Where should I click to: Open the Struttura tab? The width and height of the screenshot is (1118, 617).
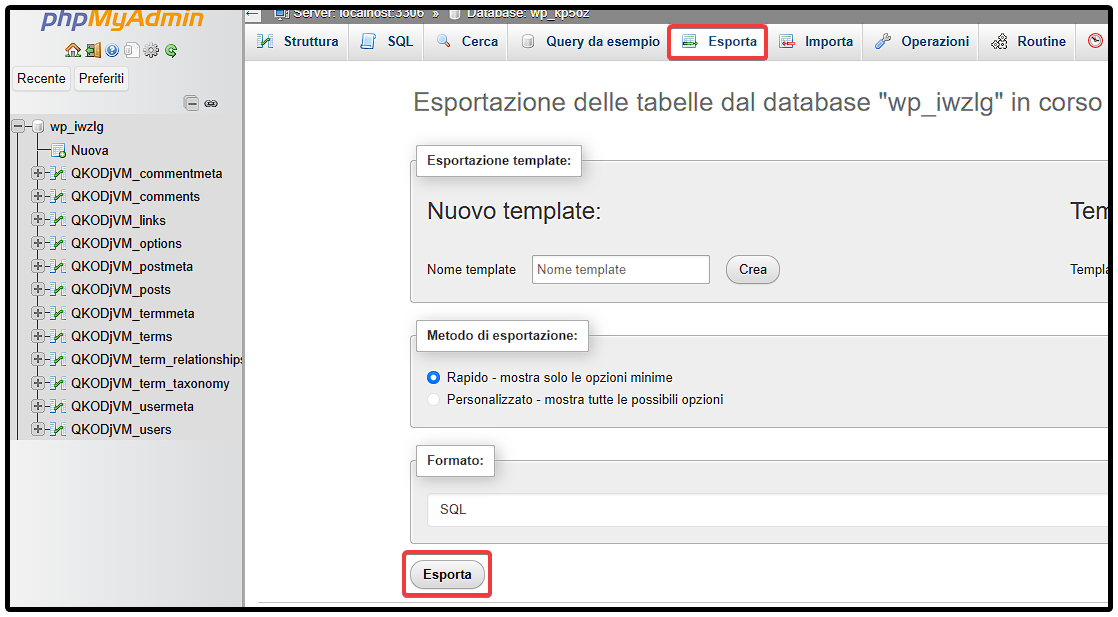click(297, 41)
